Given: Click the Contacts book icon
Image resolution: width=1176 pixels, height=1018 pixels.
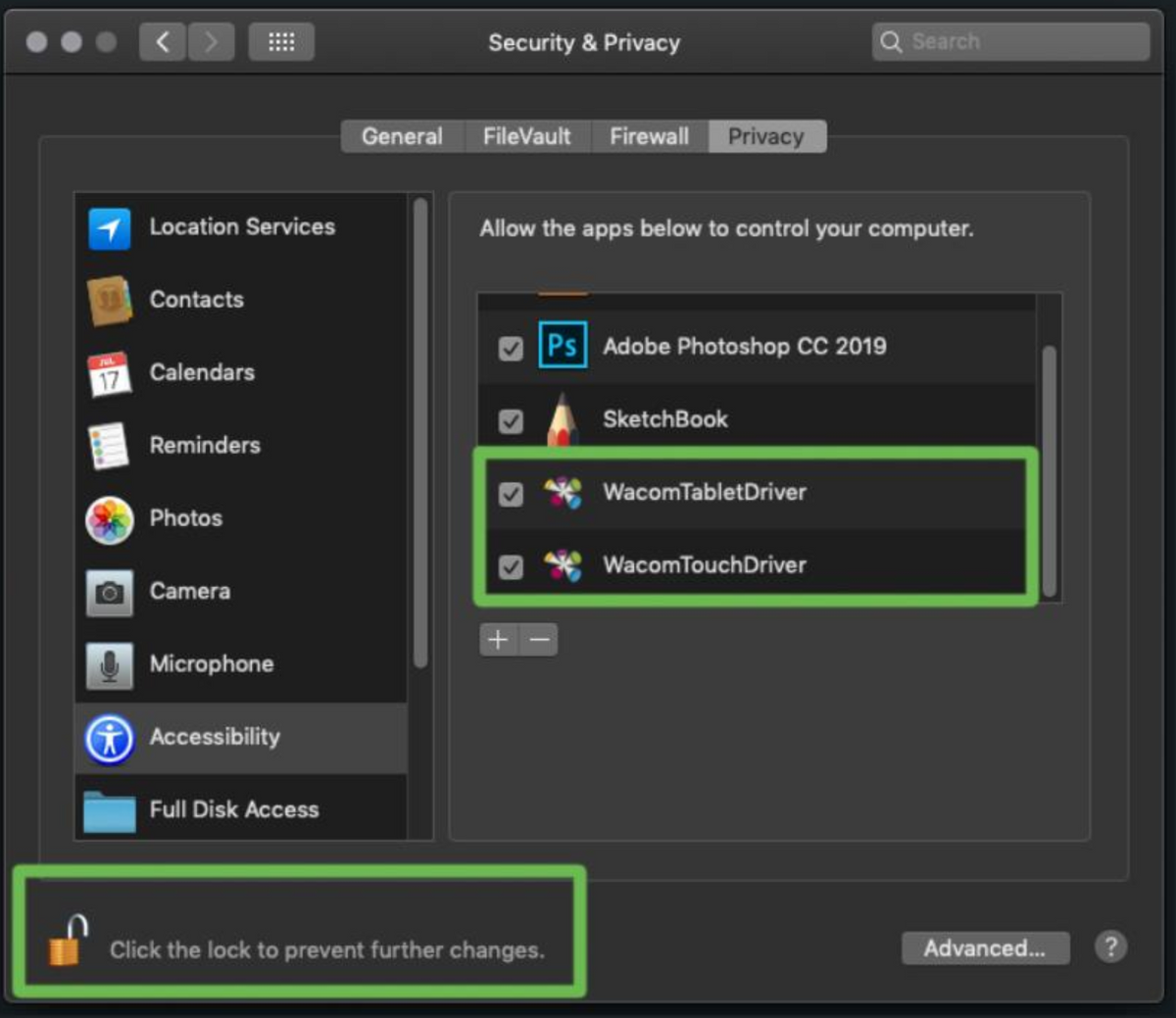Looking at the screenshot, I should (109, 301).
